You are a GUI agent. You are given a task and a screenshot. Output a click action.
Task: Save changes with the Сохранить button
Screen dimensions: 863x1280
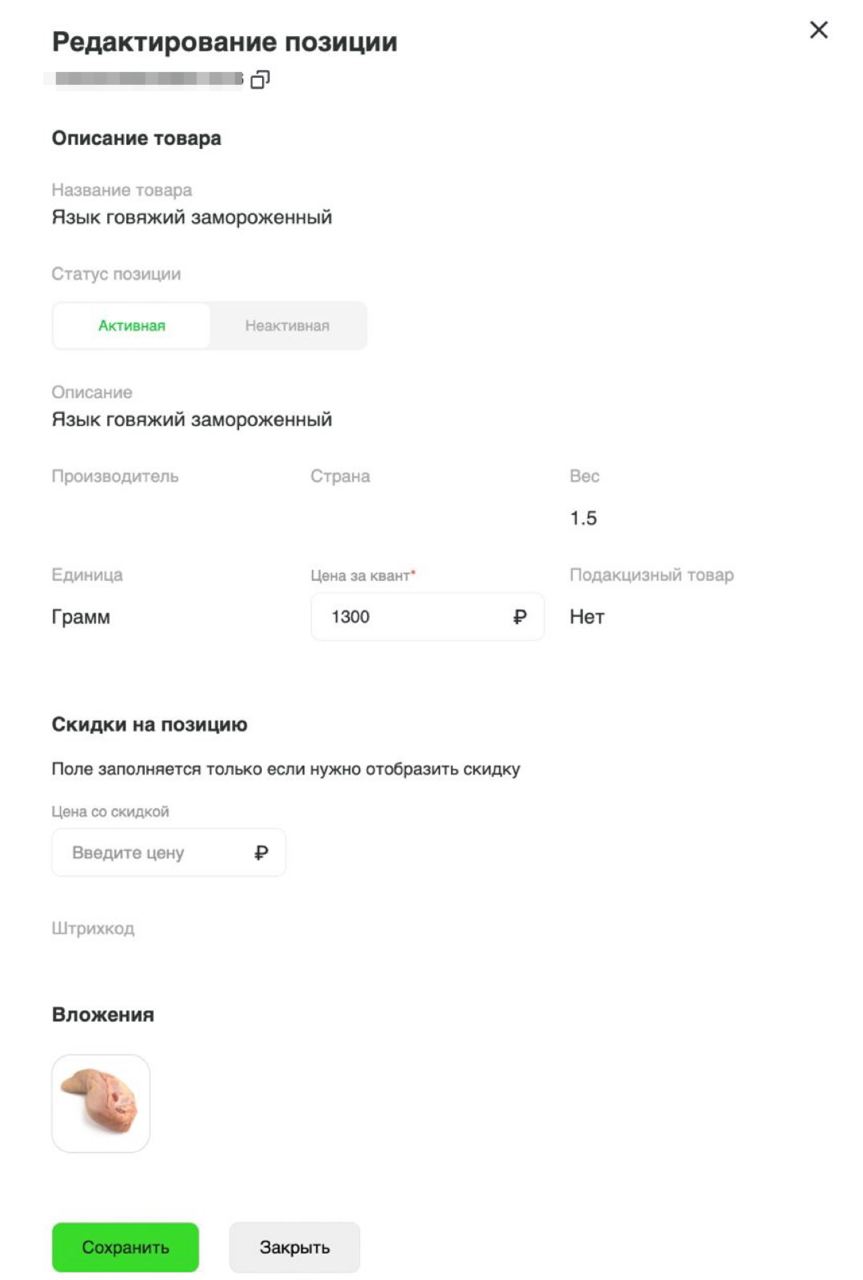pyautogui.click(x=126, y=1247)
